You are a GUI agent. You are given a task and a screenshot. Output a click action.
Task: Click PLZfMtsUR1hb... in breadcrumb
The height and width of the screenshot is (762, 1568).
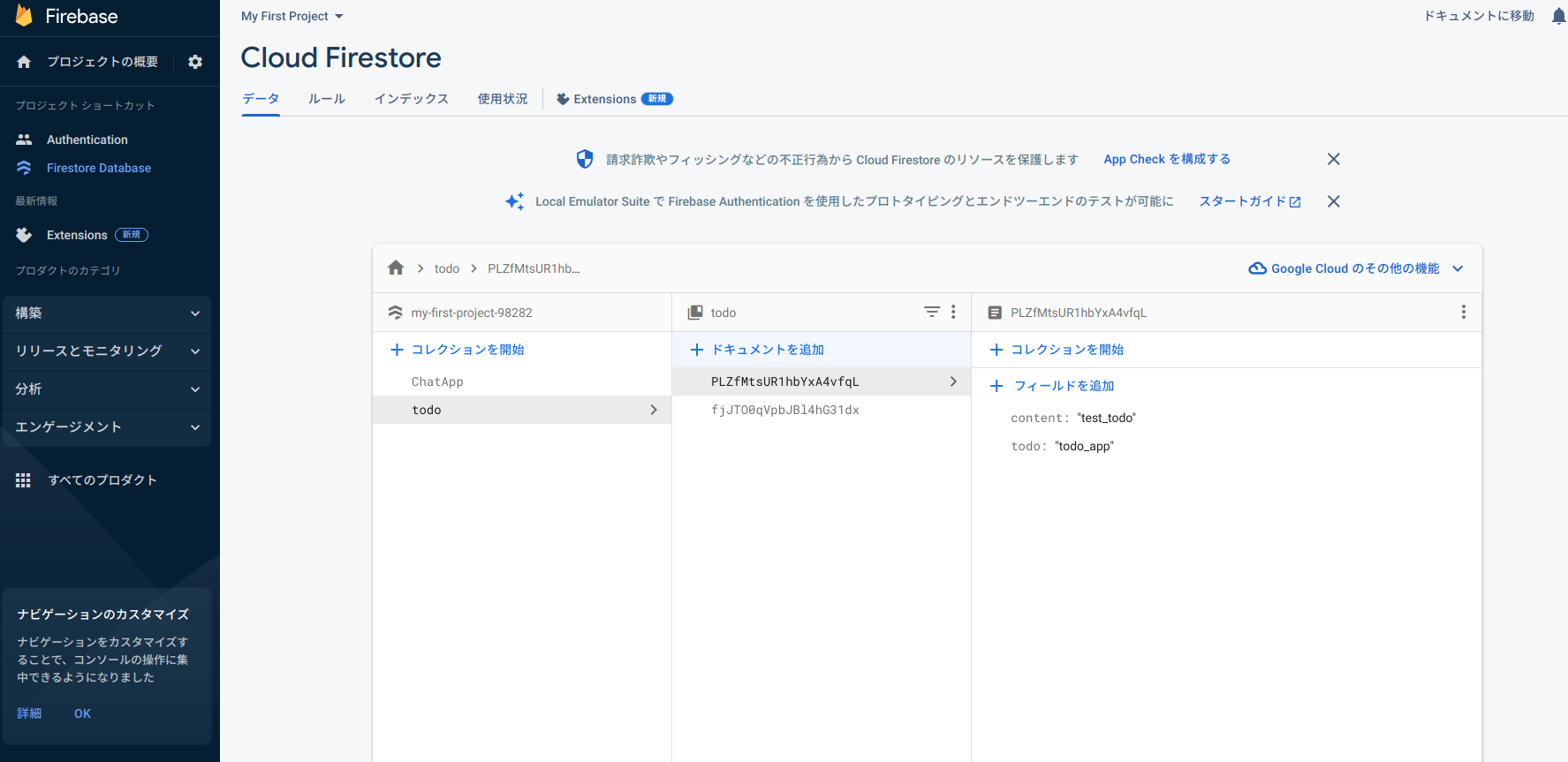pos(534,268)
